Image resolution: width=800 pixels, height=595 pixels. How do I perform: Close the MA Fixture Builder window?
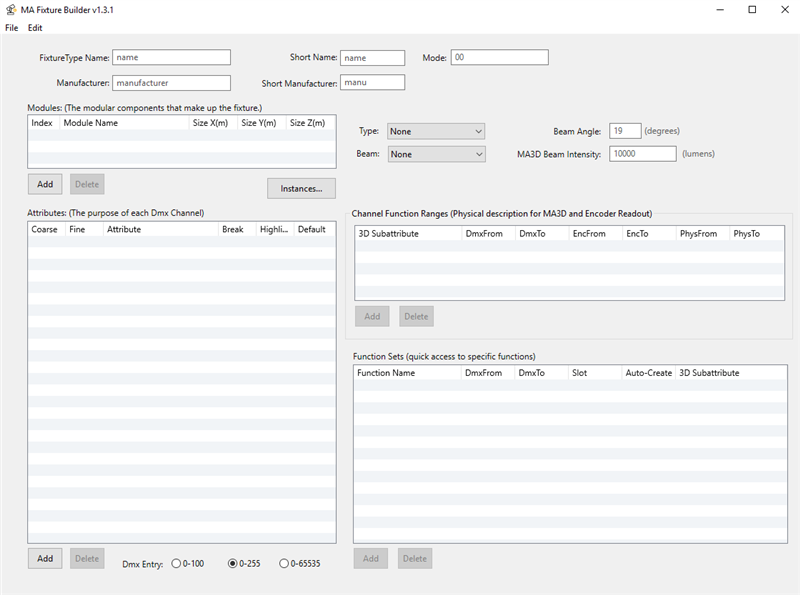click(x=785, y=10)
